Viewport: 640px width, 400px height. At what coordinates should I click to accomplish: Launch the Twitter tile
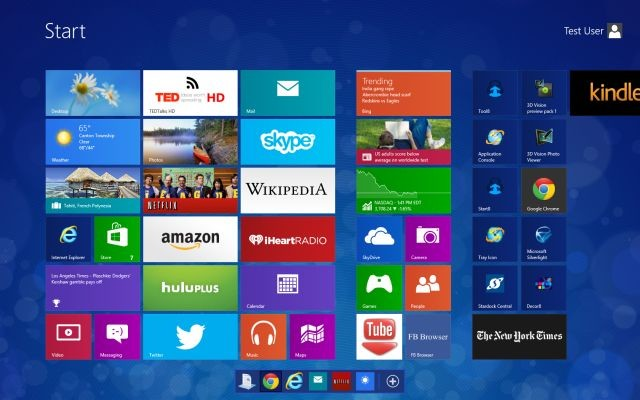pos(190,336)
